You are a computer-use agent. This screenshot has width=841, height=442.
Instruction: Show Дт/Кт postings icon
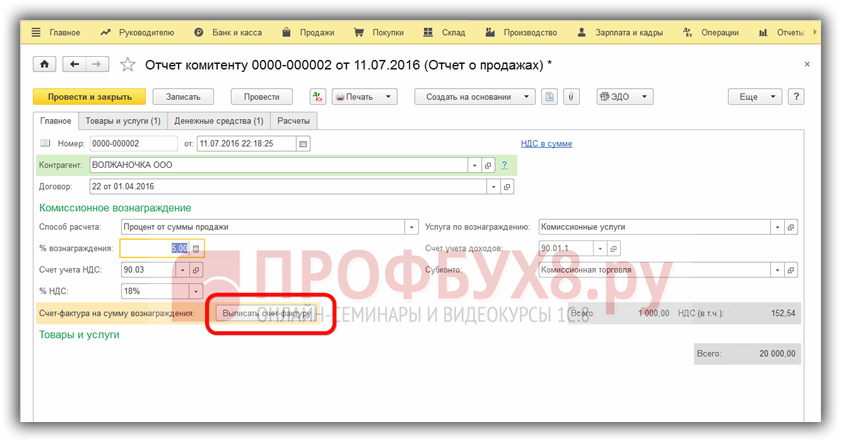click(318, 97)
